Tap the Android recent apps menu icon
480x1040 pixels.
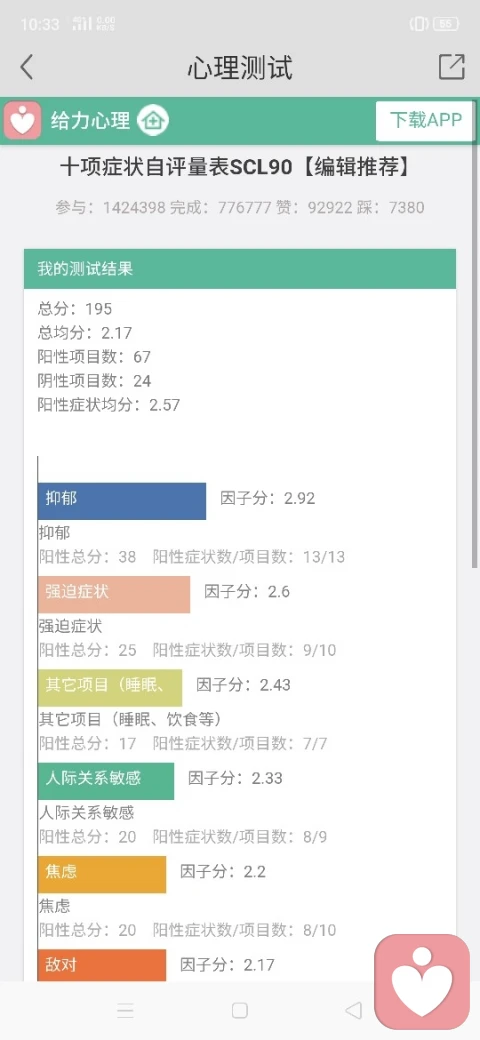click(x=125, y=1011)
